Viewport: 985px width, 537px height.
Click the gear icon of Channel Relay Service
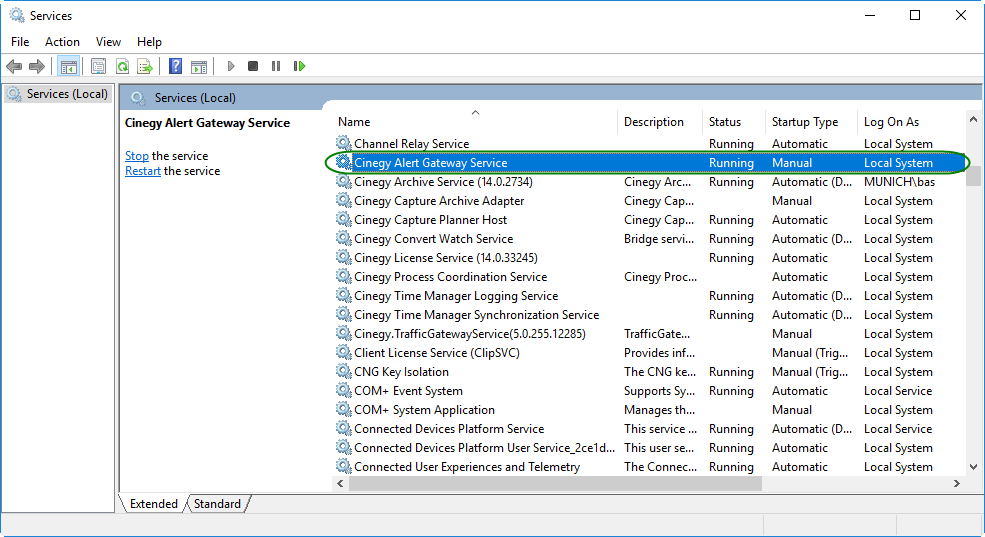click(x=344, y=143)
